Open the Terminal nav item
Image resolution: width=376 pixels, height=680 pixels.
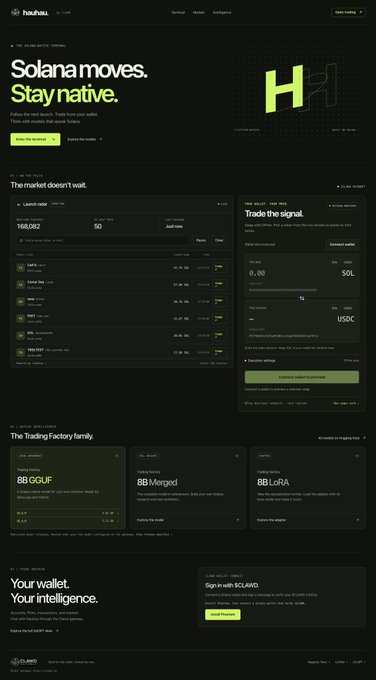tap(178, 12)
